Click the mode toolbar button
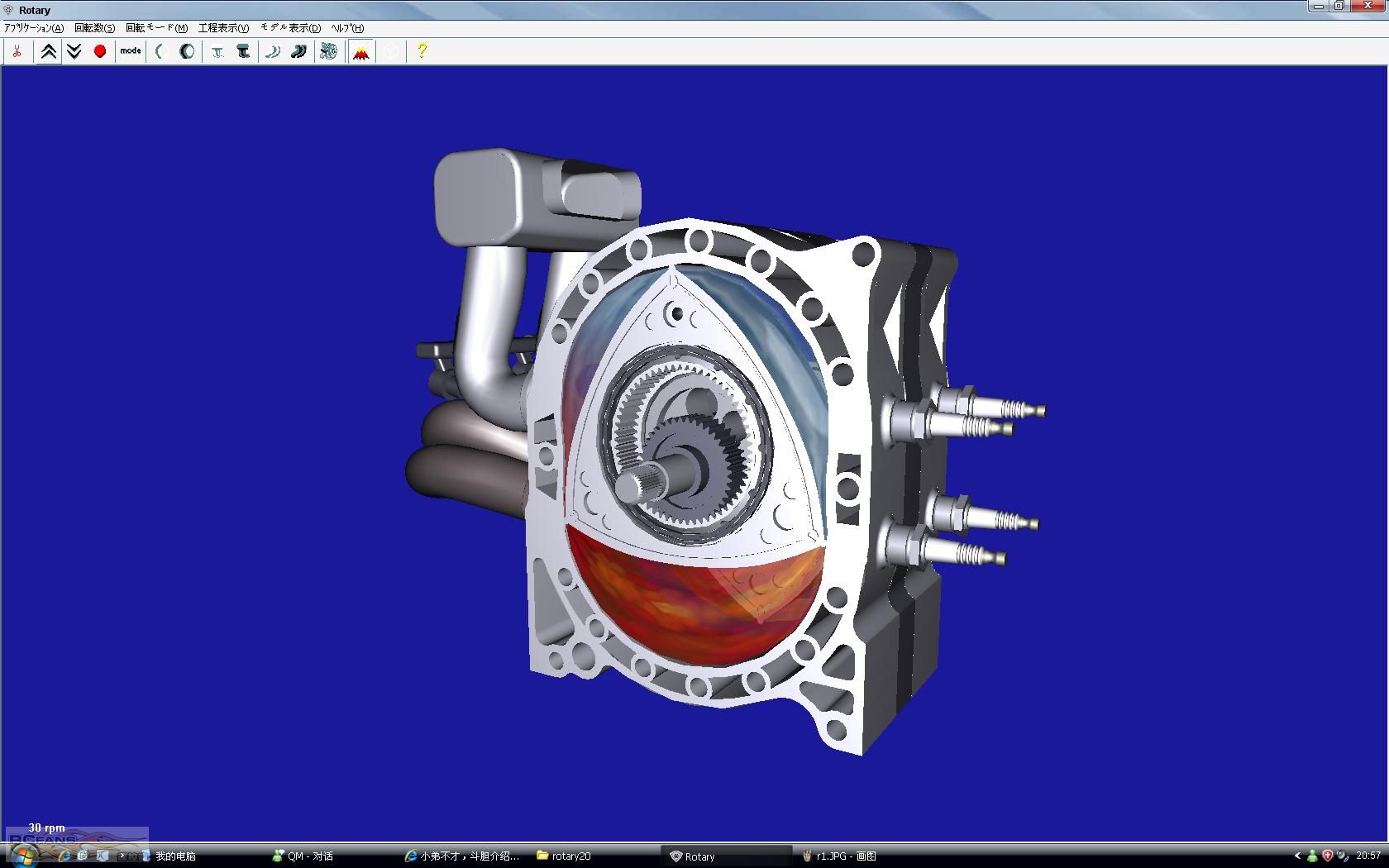The width and height of the screenshot is (1389, 868). pos(131,51)
